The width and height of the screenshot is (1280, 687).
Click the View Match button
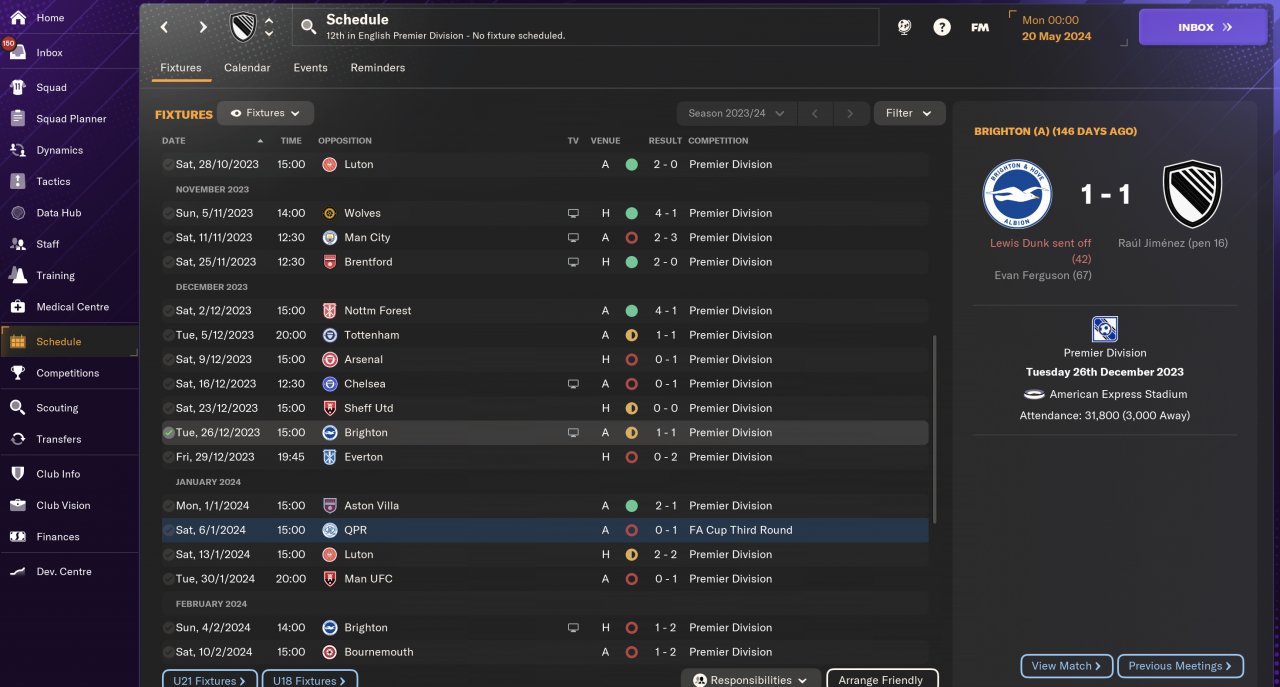1066,666
